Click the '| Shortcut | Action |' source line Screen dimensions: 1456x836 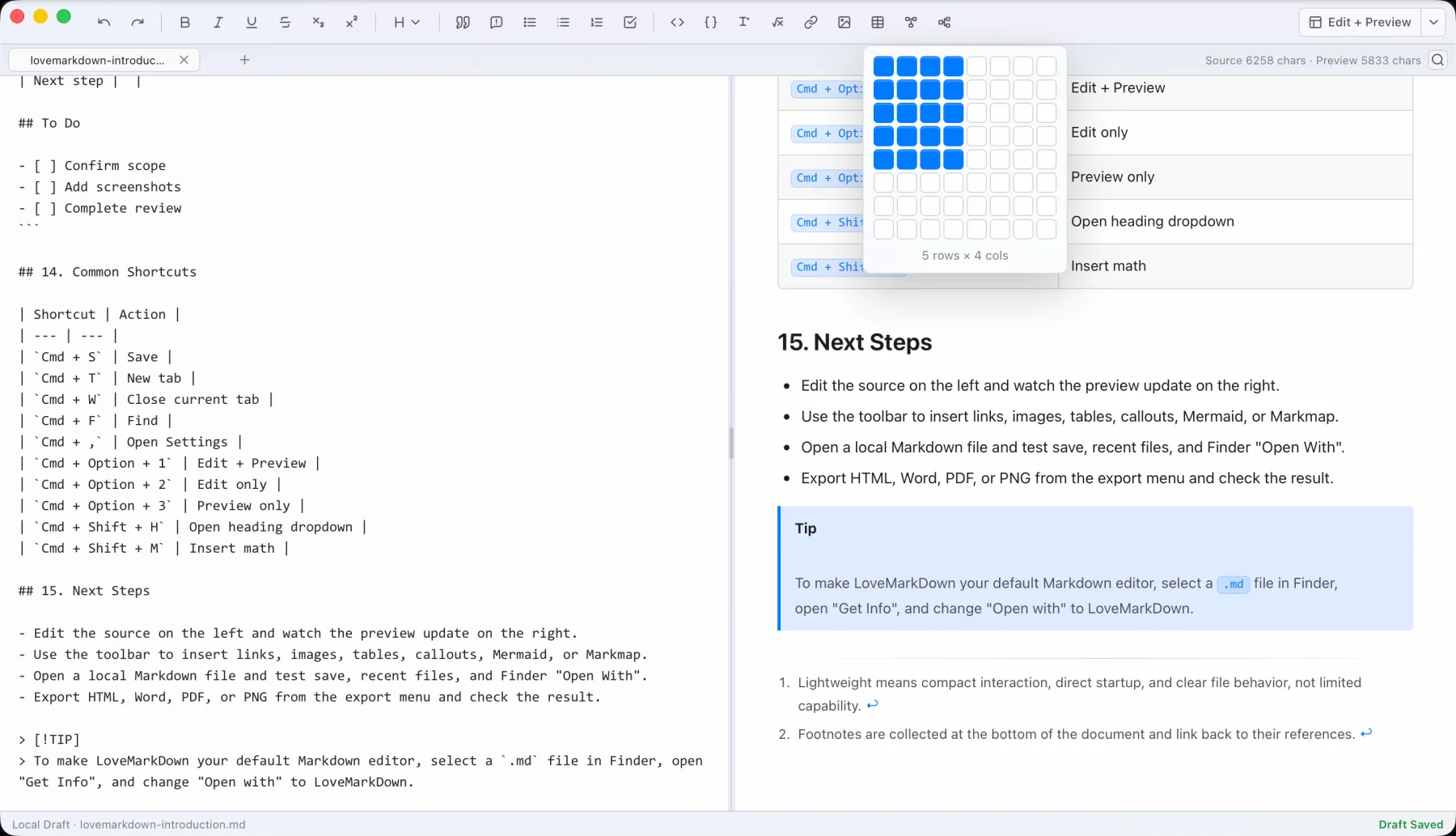pos(99,315)
